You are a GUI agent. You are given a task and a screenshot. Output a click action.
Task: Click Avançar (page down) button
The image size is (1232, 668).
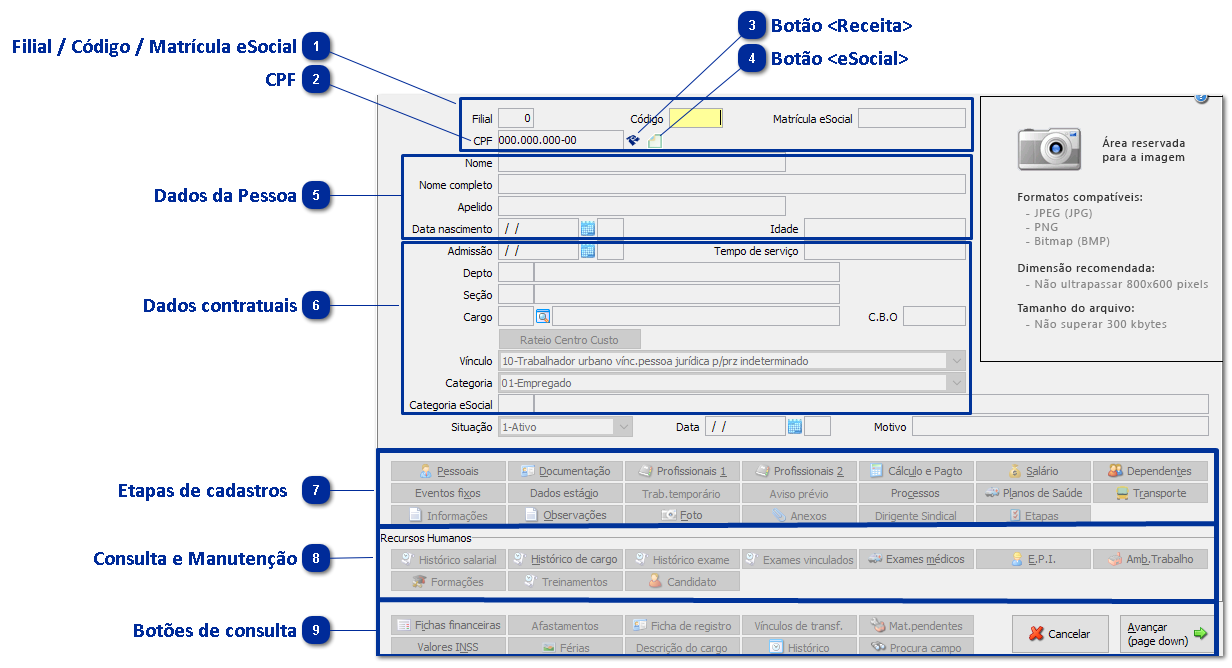point(1165,634)
